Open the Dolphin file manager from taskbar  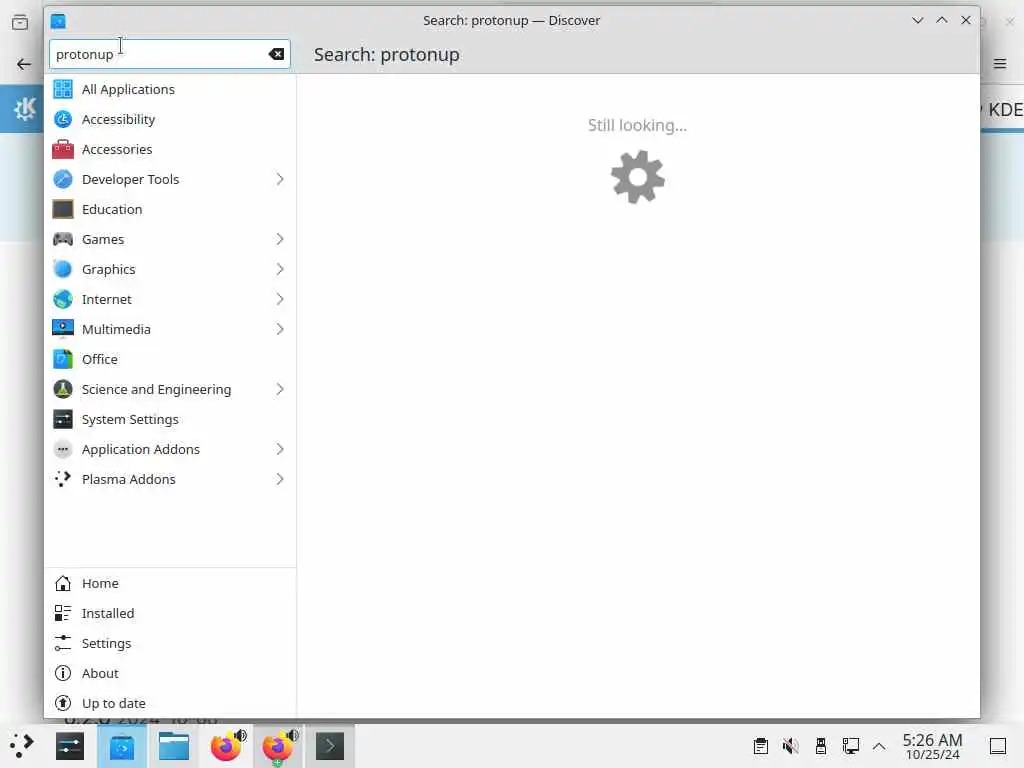(x=174, y=746)
